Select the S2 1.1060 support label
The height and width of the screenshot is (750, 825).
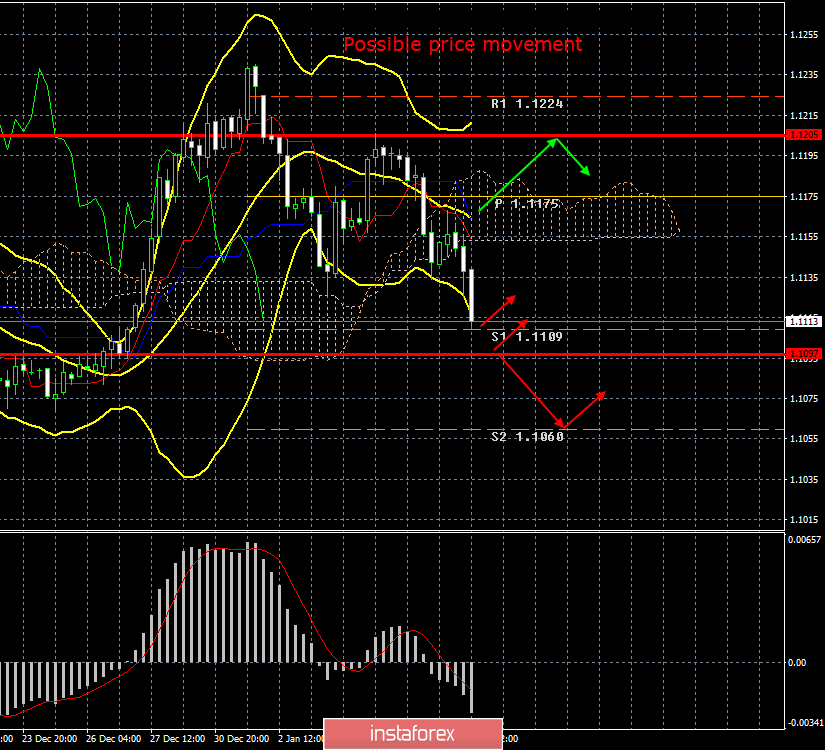click(x=526, y=436)
